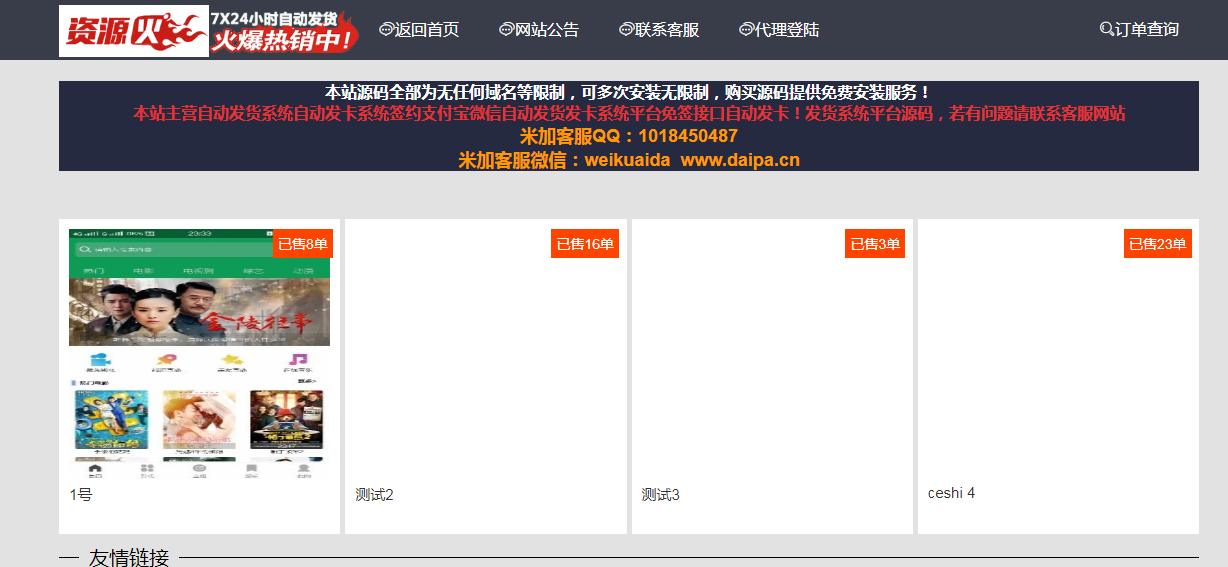Image resolution: width=1228 pixels, height=567 pixels.
Task: Click the 友情链接 section heading
Action: pyautogui.click(x=129, y=557)
